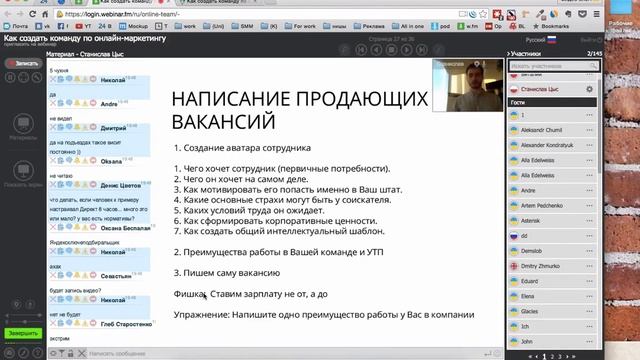Click the browser address bar URL

[122, 14]
